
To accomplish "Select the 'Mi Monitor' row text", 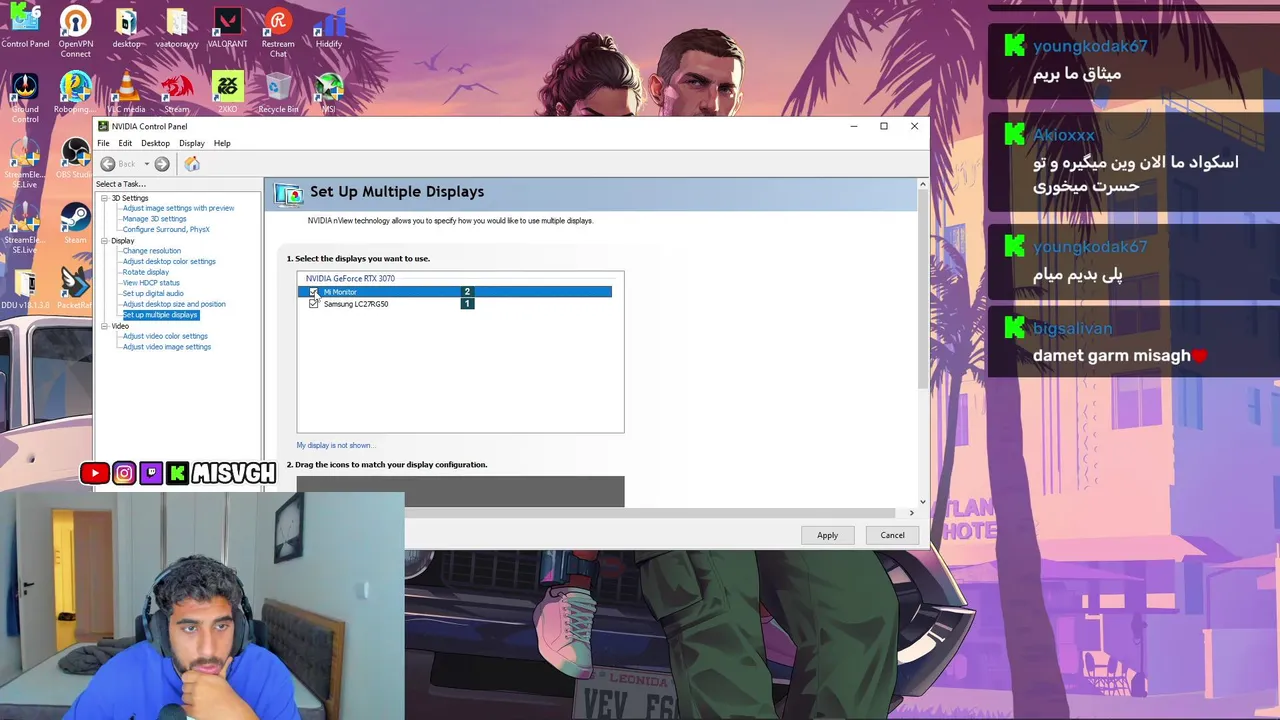I will [340, 292].
